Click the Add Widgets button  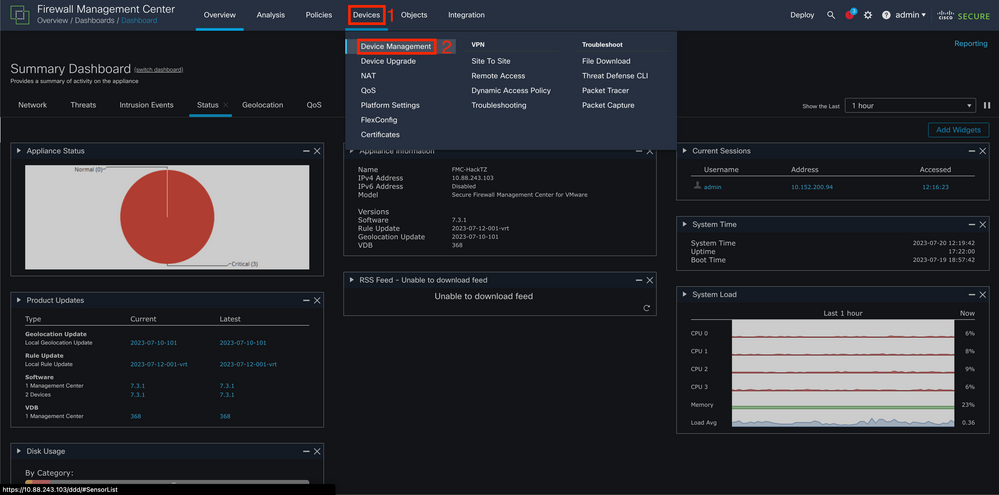[958, 130]
